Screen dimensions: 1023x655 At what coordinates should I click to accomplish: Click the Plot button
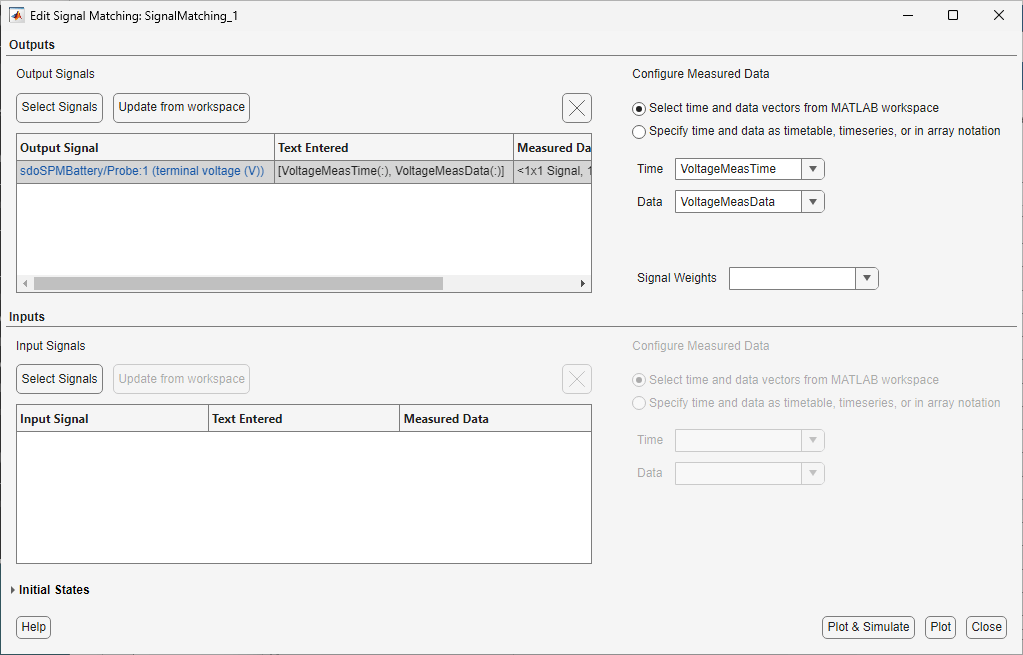point(940,627)
